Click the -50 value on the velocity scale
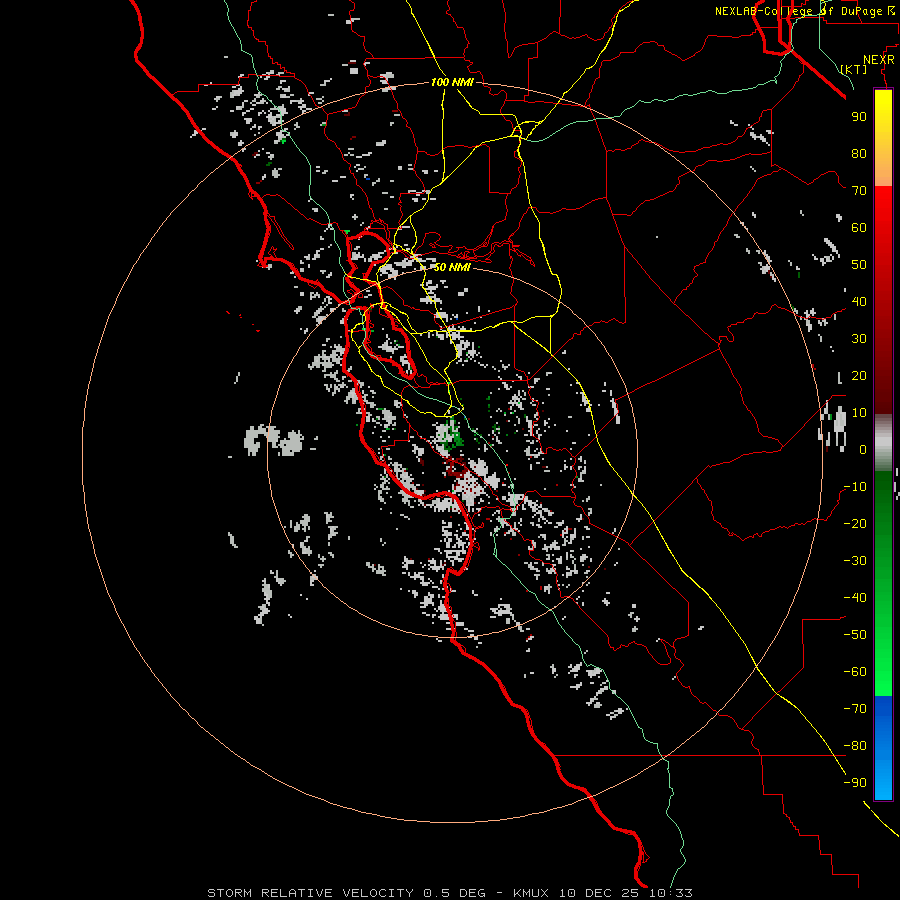The image size is (900, 900). 855,635
